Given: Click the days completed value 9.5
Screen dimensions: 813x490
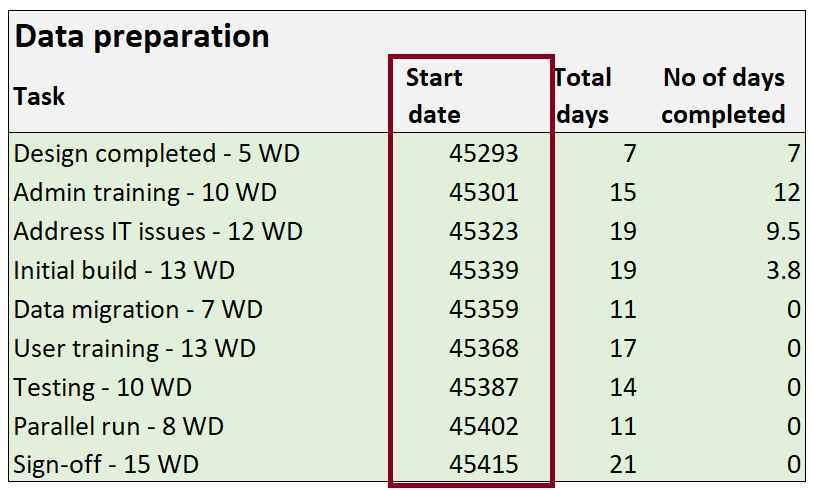Looking at the screenshot, I should pos(783,231).
